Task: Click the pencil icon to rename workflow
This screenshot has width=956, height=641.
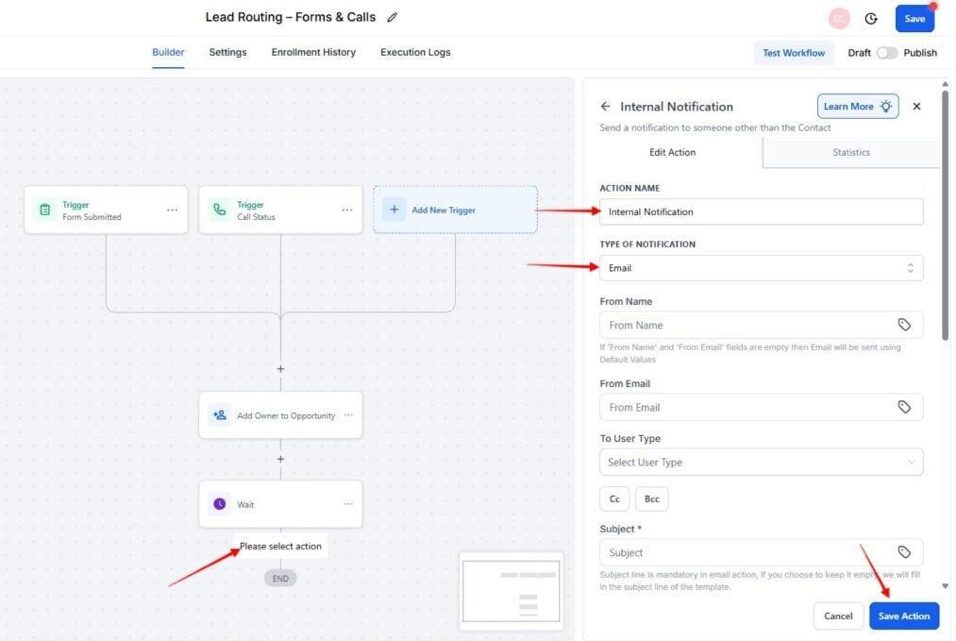Action: [x=392, y=18]
